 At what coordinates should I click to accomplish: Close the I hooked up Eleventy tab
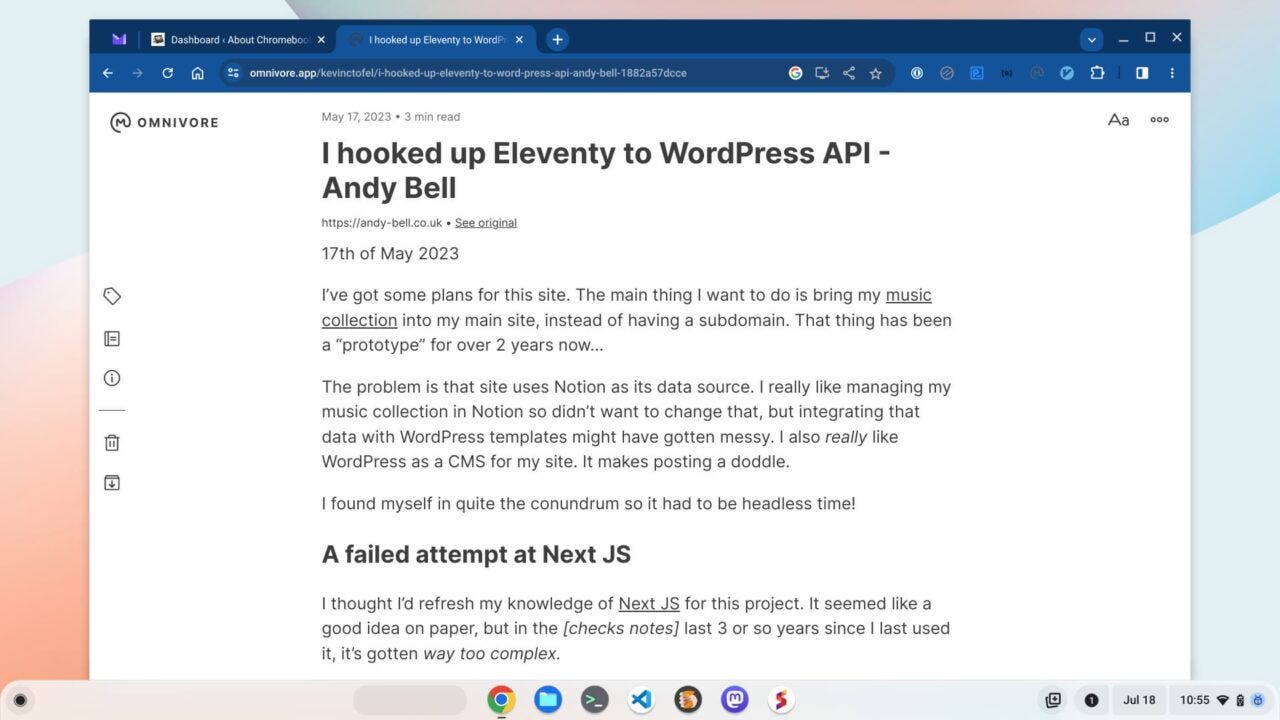(520, 40)
